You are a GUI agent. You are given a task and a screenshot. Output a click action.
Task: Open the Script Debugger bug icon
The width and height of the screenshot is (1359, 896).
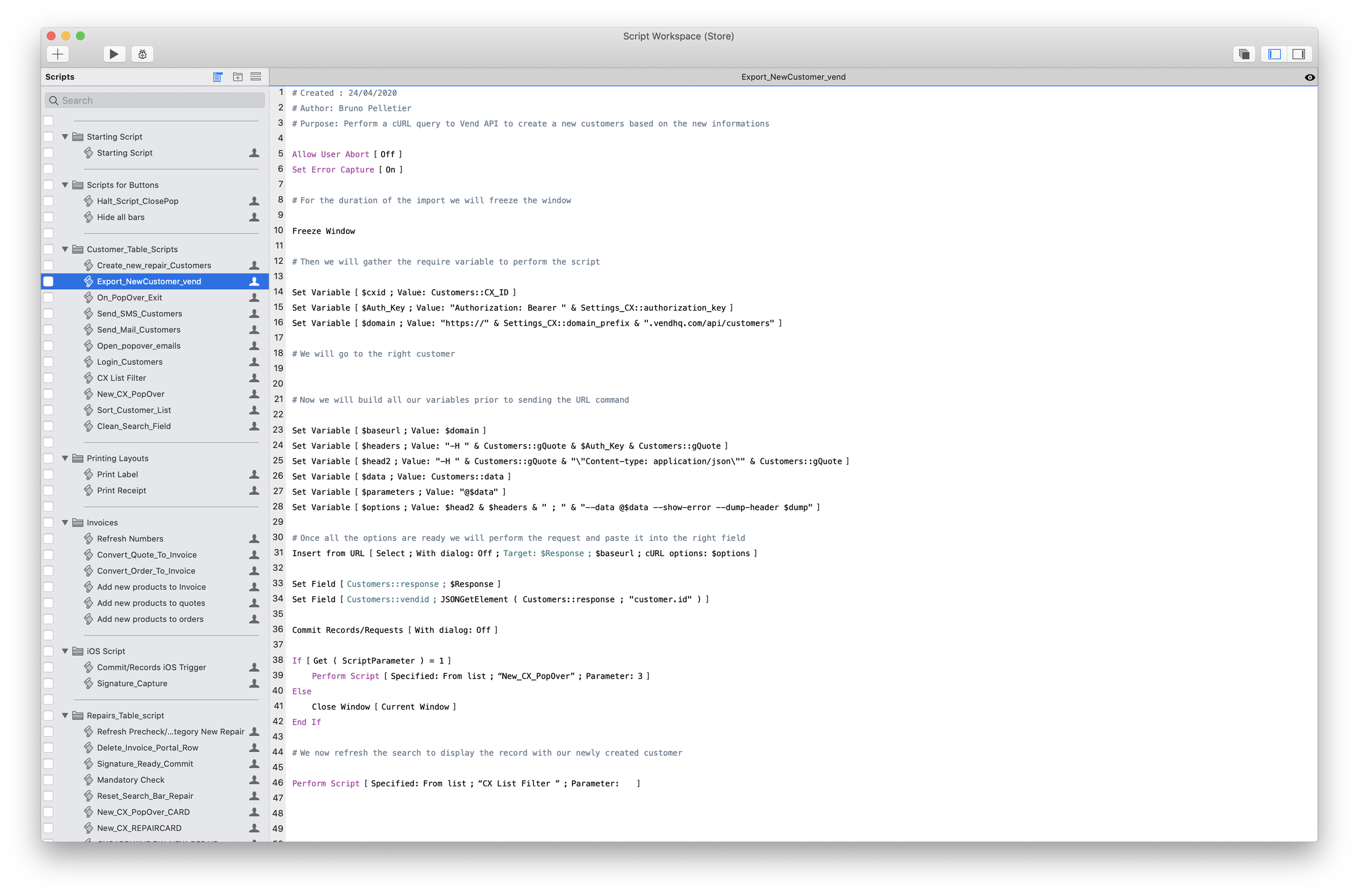pos(142,54)
